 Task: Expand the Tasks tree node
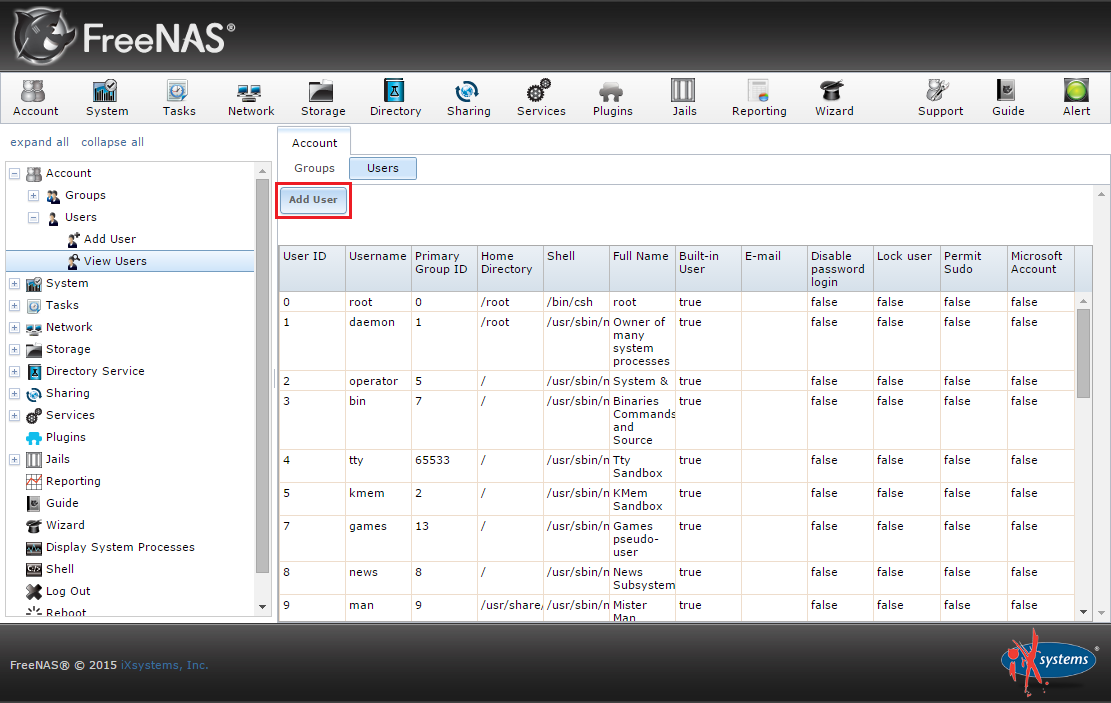pyautogui.click(x=14, y=305)
